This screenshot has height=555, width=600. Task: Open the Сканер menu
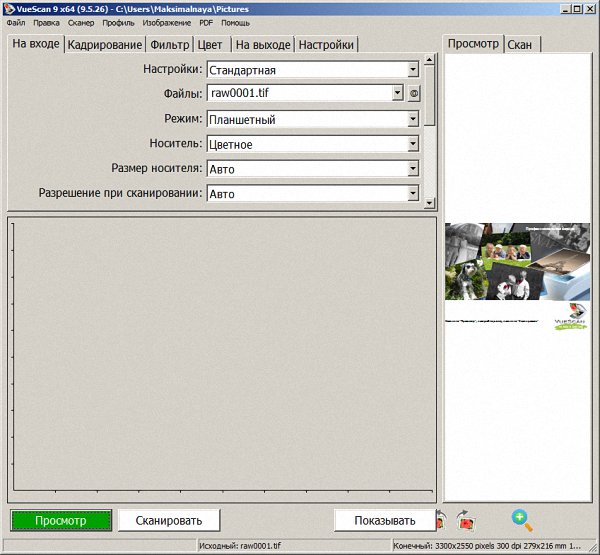tap(82, 22)
